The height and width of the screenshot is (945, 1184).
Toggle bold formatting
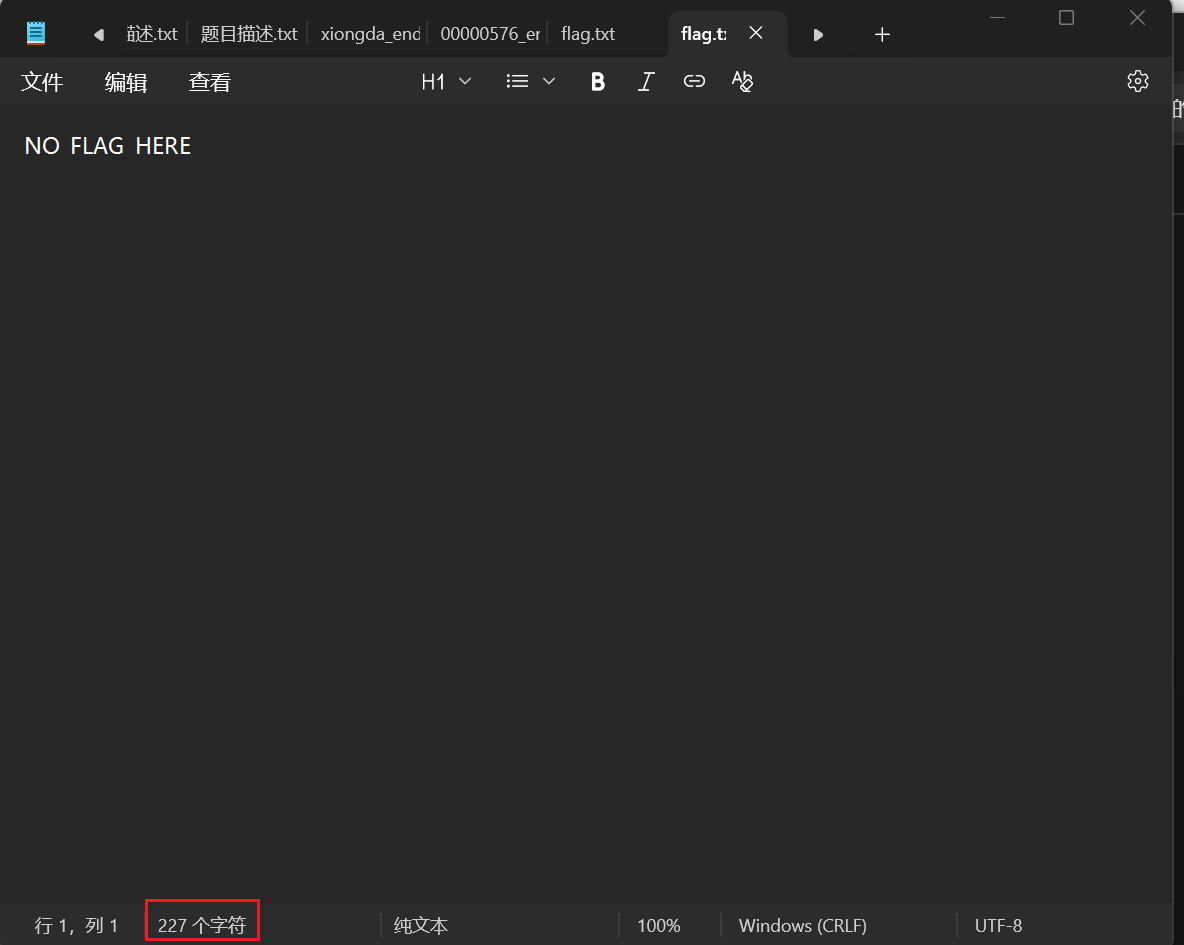[598, 82]
